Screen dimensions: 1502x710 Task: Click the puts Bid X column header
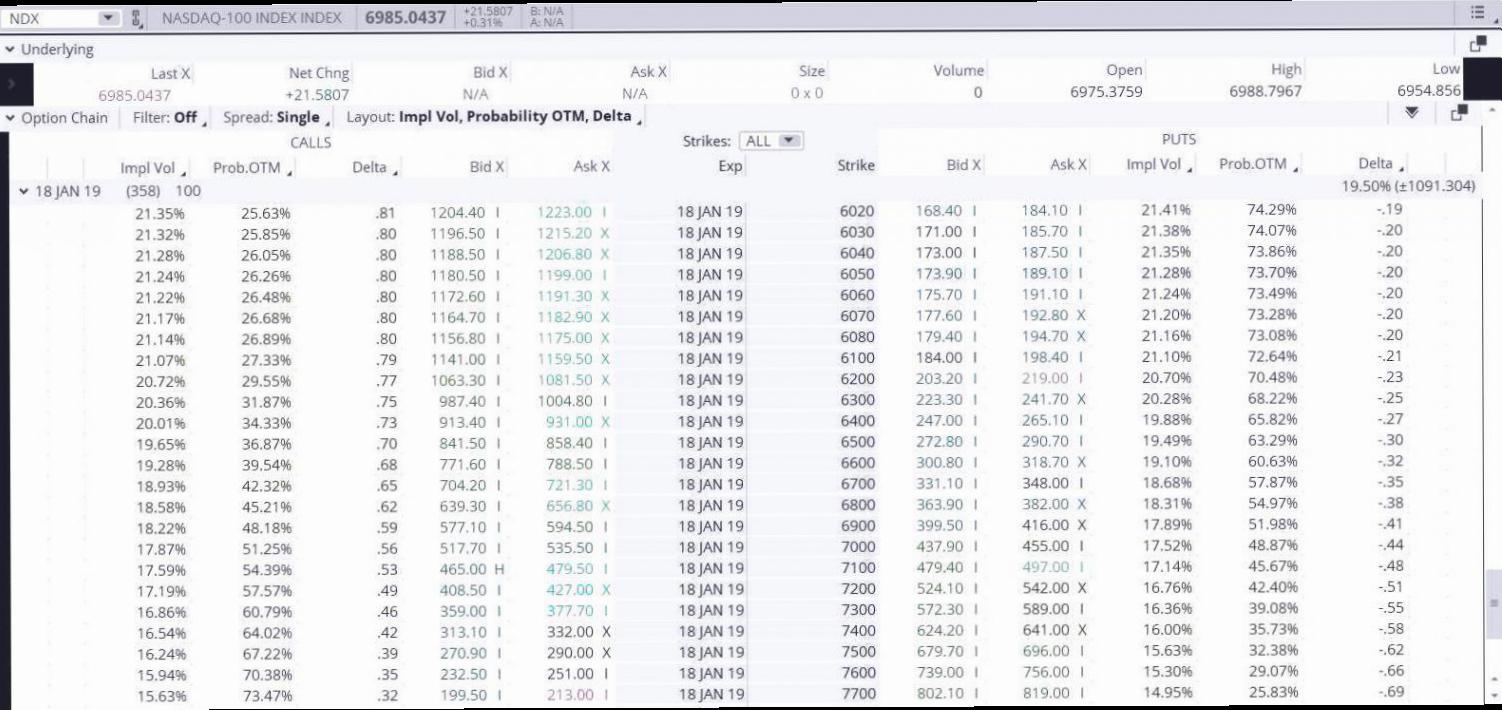[963, 165]
